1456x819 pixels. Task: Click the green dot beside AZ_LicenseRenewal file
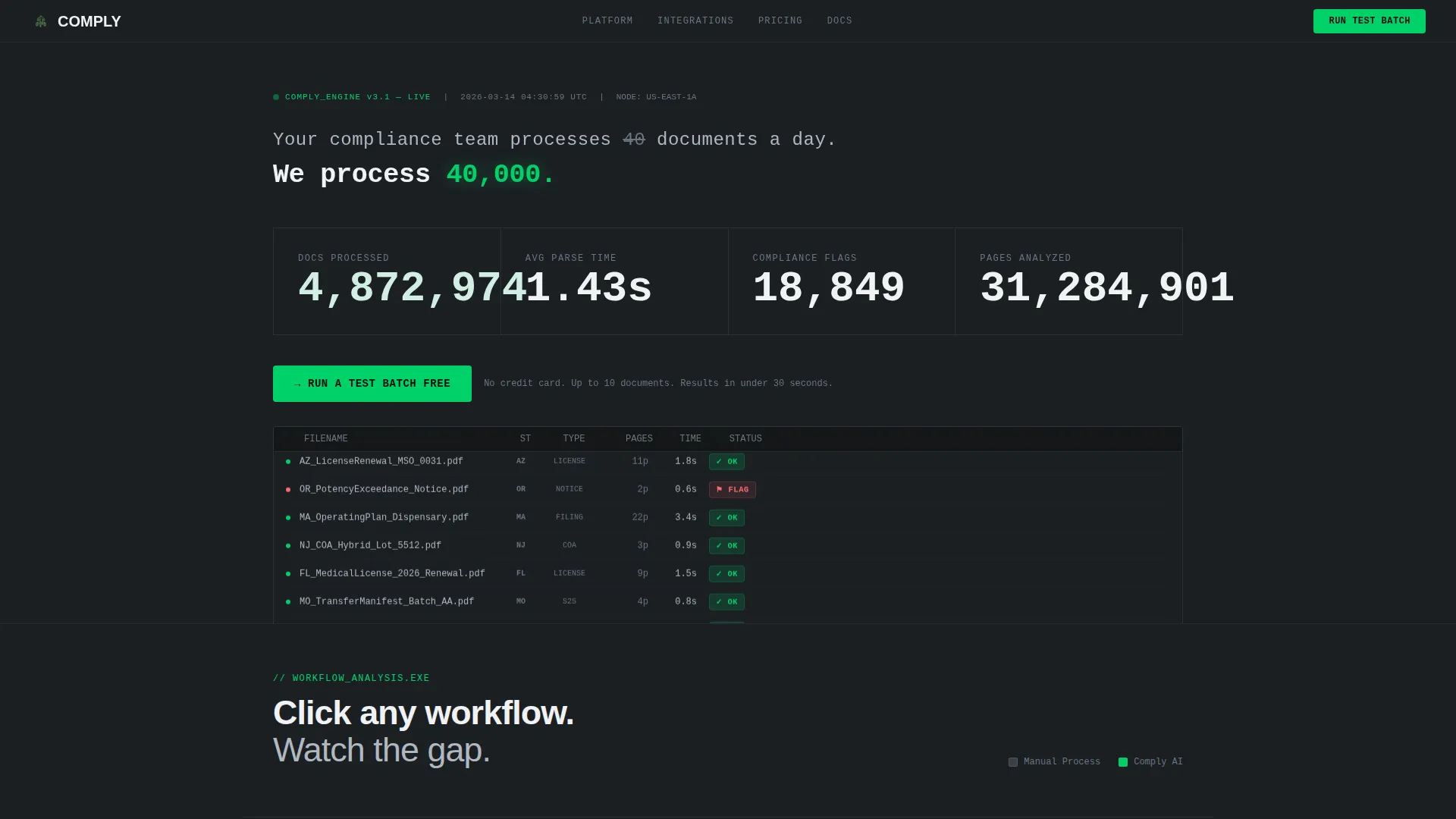[x=288, y=462]
